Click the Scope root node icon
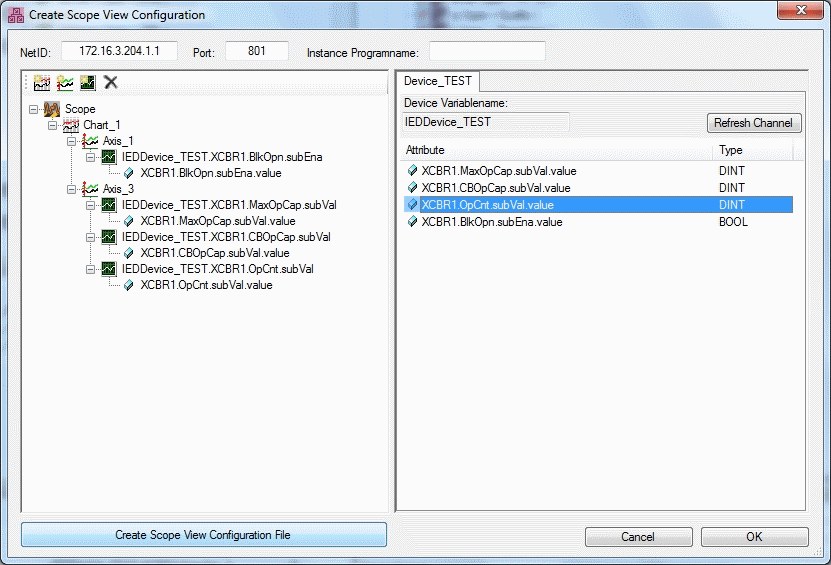 (x=52, y=109)
